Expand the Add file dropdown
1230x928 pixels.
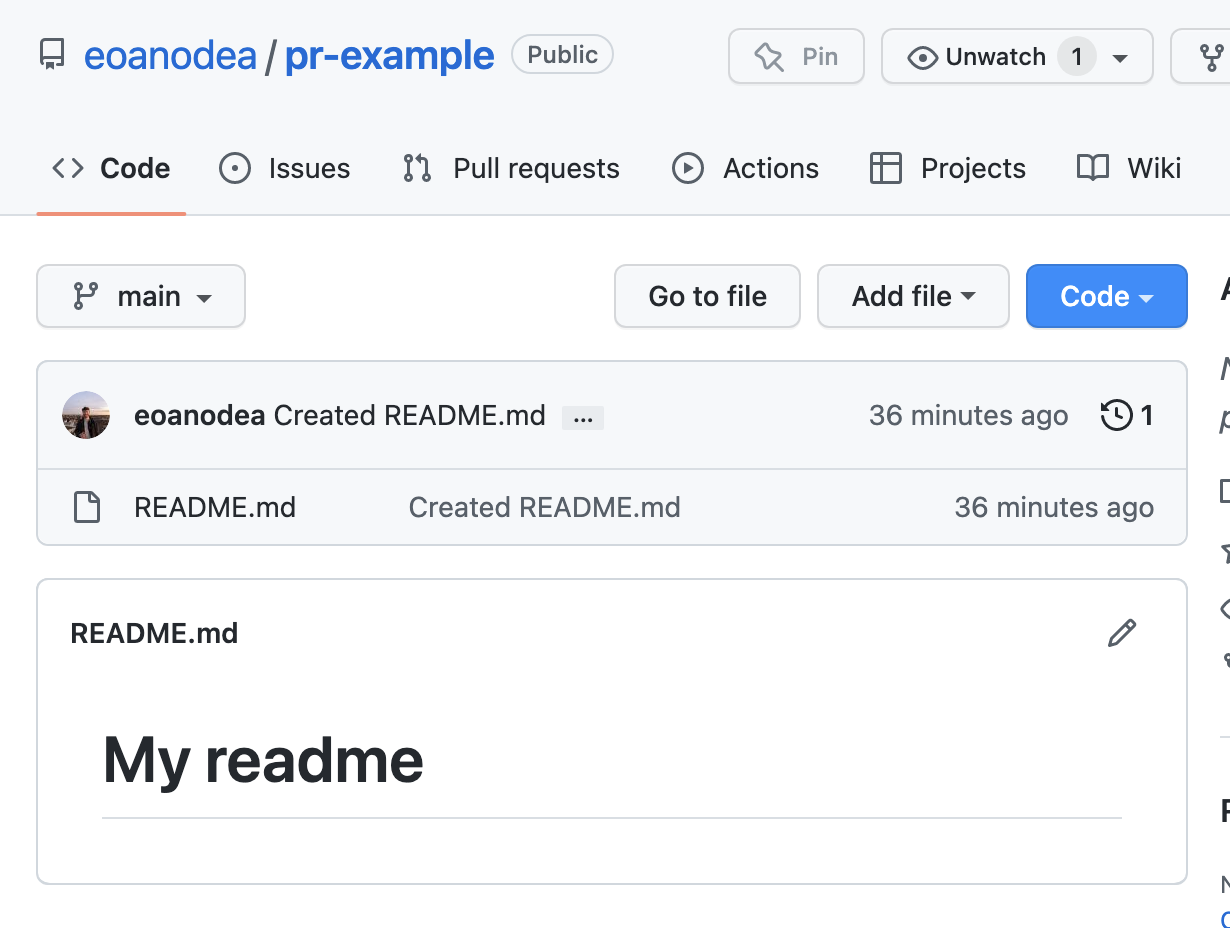[x=913, y=296]
